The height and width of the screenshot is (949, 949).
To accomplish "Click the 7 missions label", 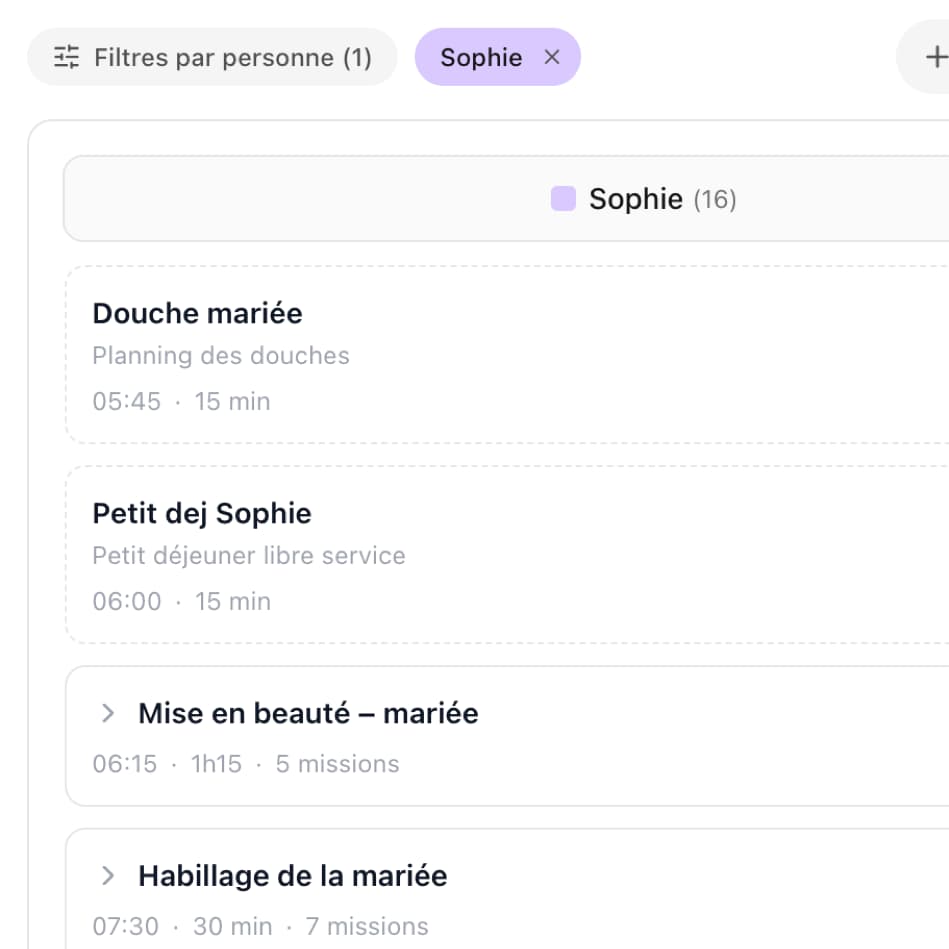I will [x=367, y=926].
